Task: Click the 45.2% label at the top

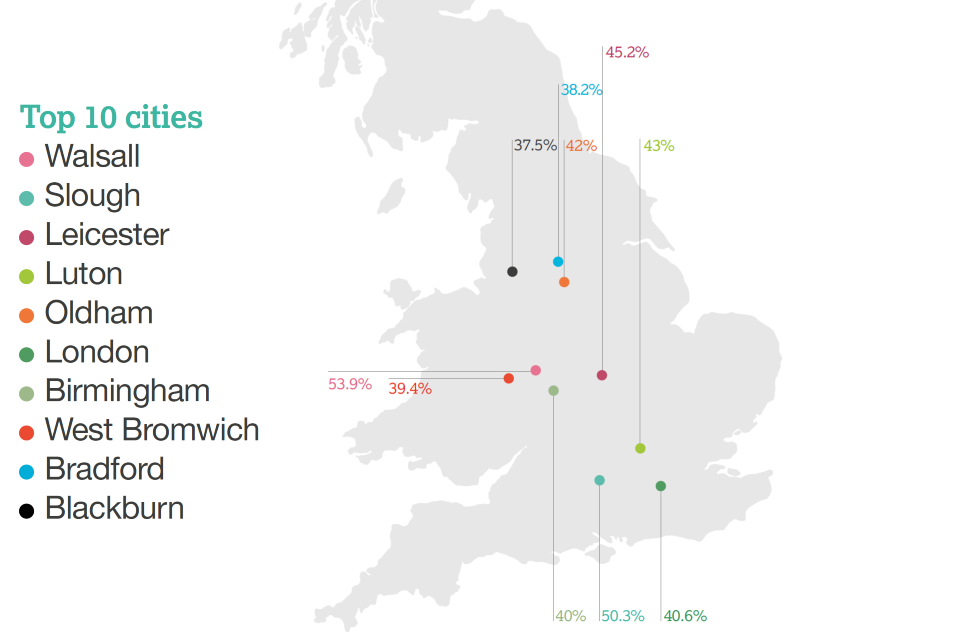Action: 627,52
